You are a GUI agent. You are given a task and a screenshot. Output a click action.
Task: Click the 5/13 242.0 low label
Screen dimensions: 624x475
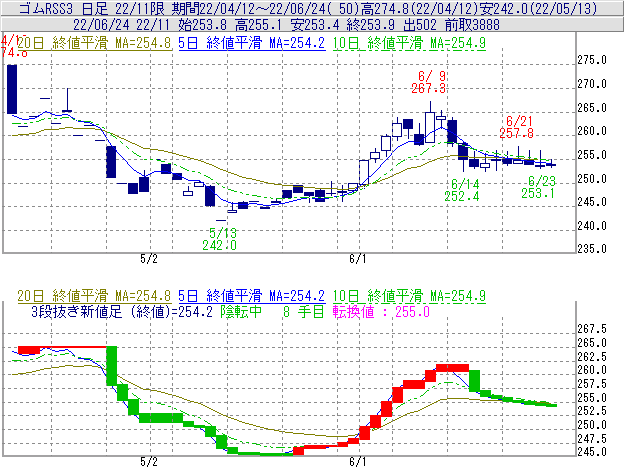coord(220,239)
